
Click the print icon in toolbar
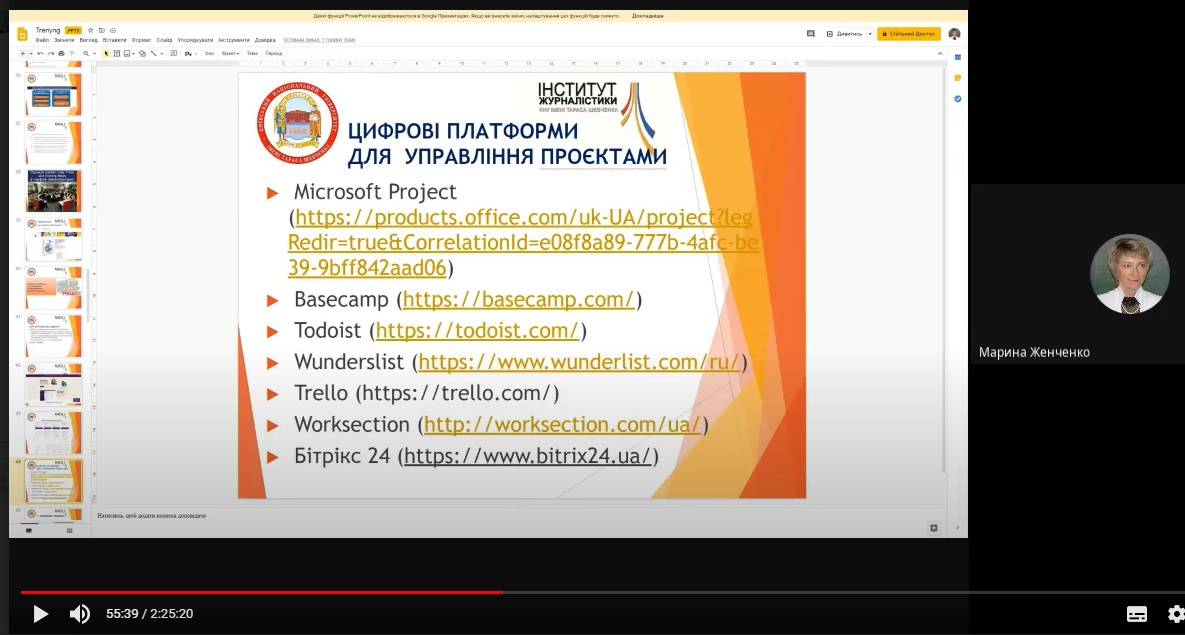[61, 53]
